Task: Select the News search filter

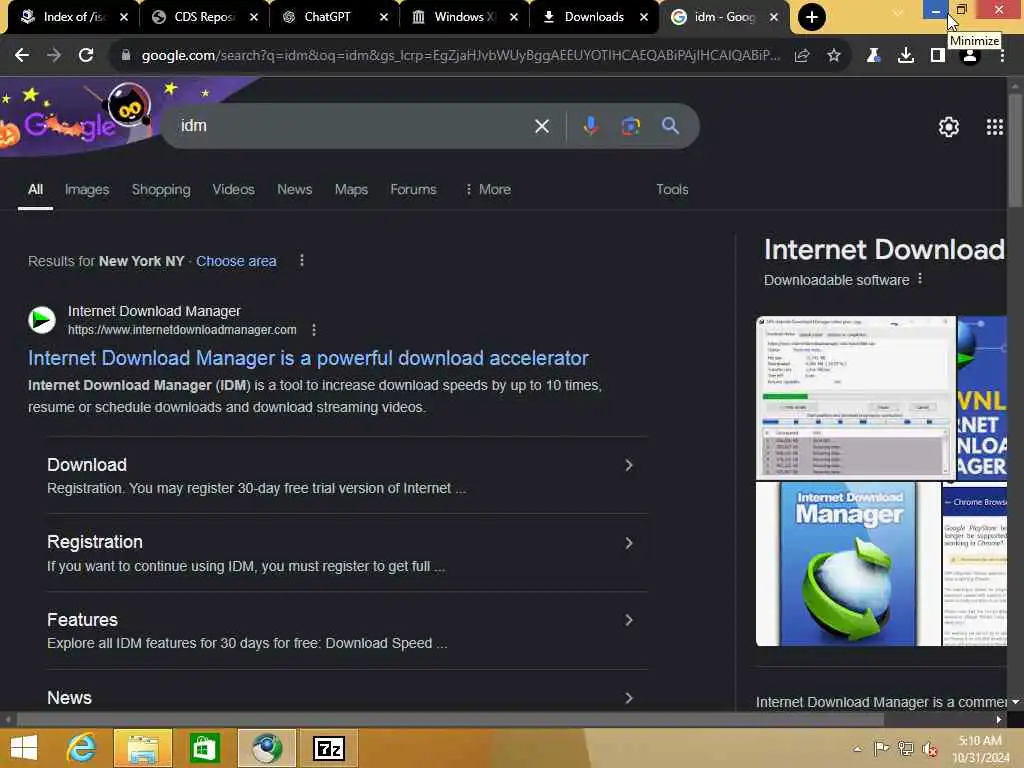Action: pyautogui.click(x=295, y=189)
